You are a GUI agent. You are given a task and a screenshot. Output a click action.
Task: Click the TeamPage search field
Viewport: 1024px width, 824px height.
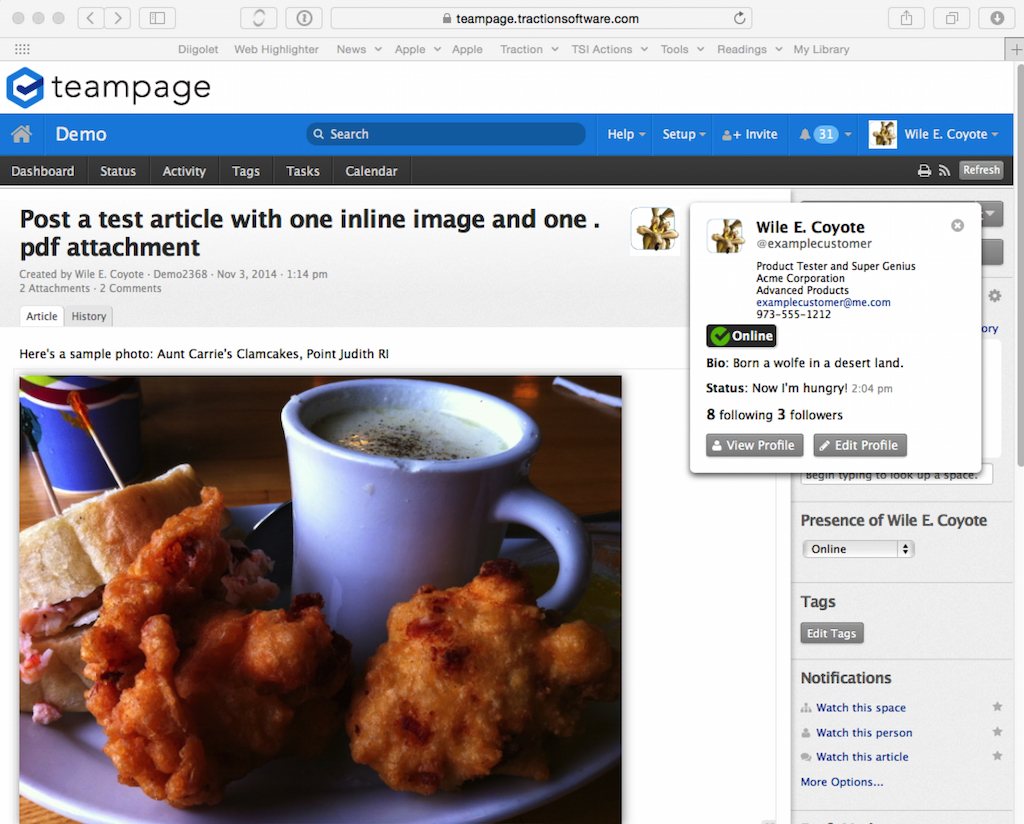point(446,134)
